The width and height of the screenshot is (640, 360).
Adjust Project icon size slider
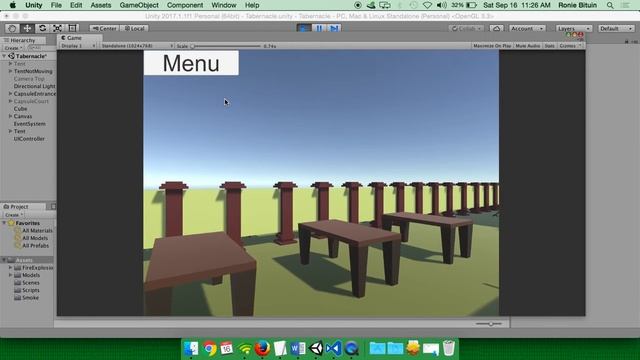(x=490, y=324)
